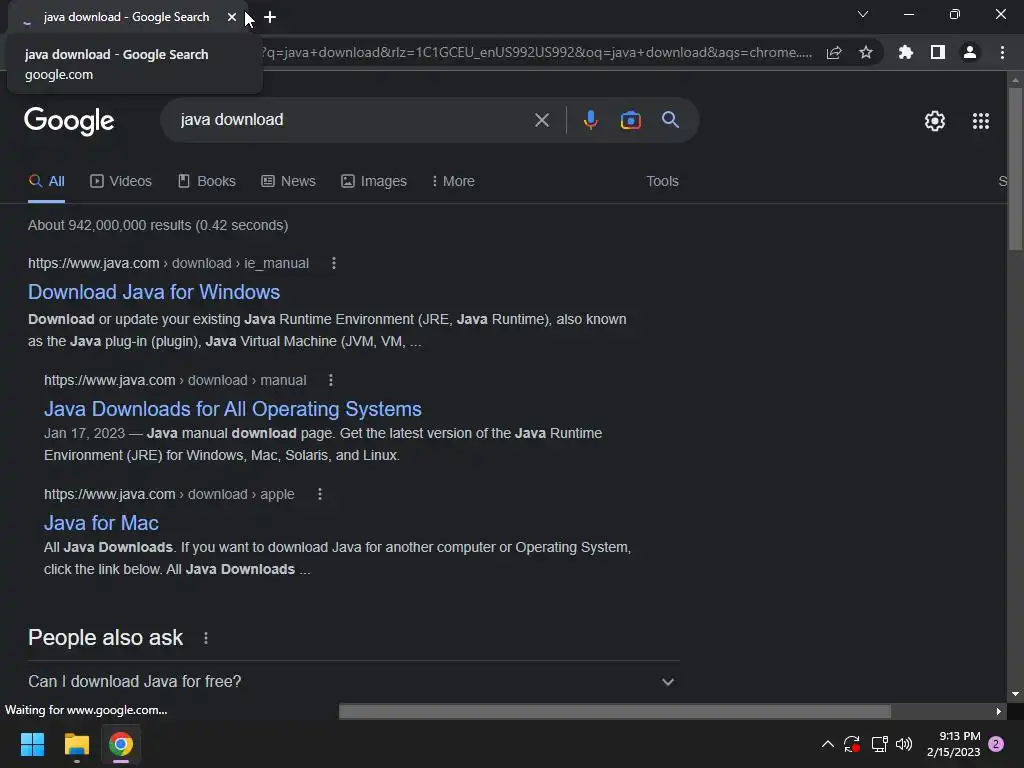The height and width of the screenshot is (768, 1024).
Task: Open Download Java for Windows link
Action: [x=154, y=292]
